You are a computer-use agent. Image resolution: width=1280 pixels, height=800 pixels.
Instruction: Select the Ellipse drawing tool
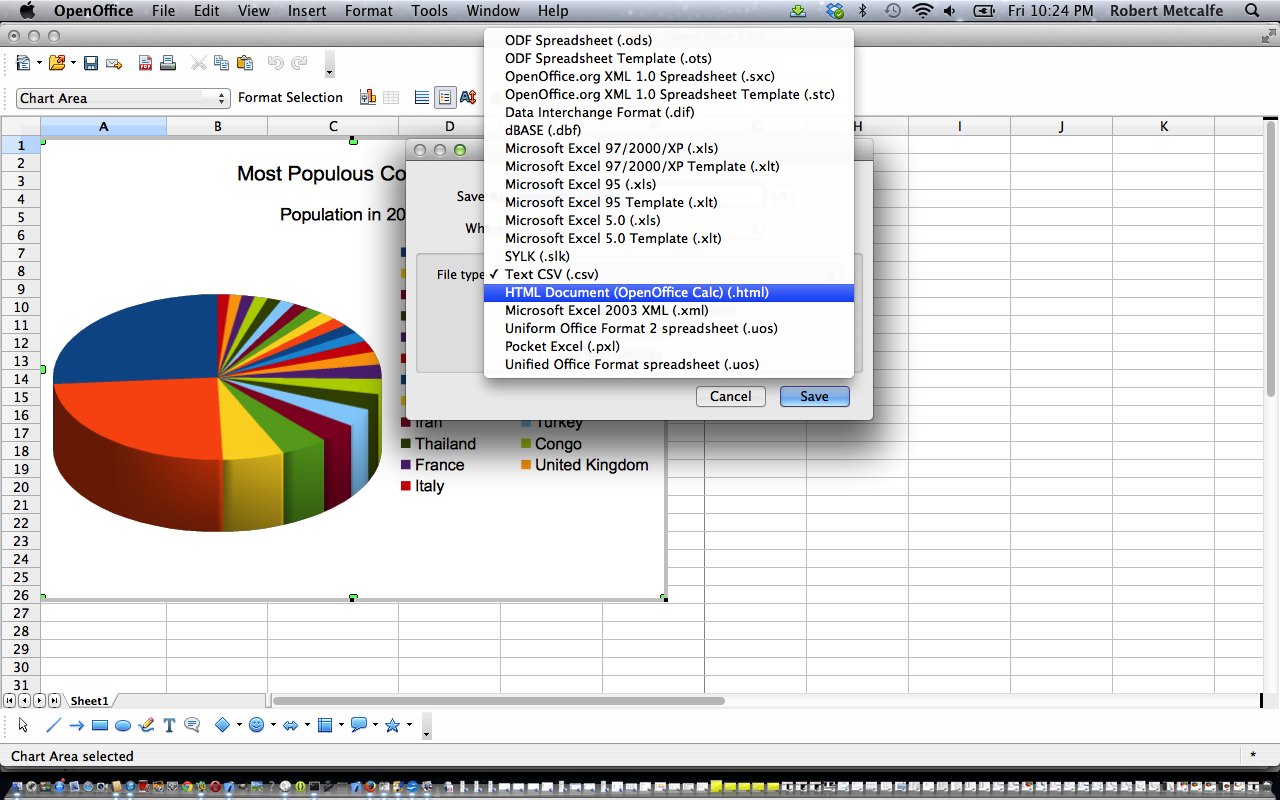pyautogui.click(x=123, y=725)
